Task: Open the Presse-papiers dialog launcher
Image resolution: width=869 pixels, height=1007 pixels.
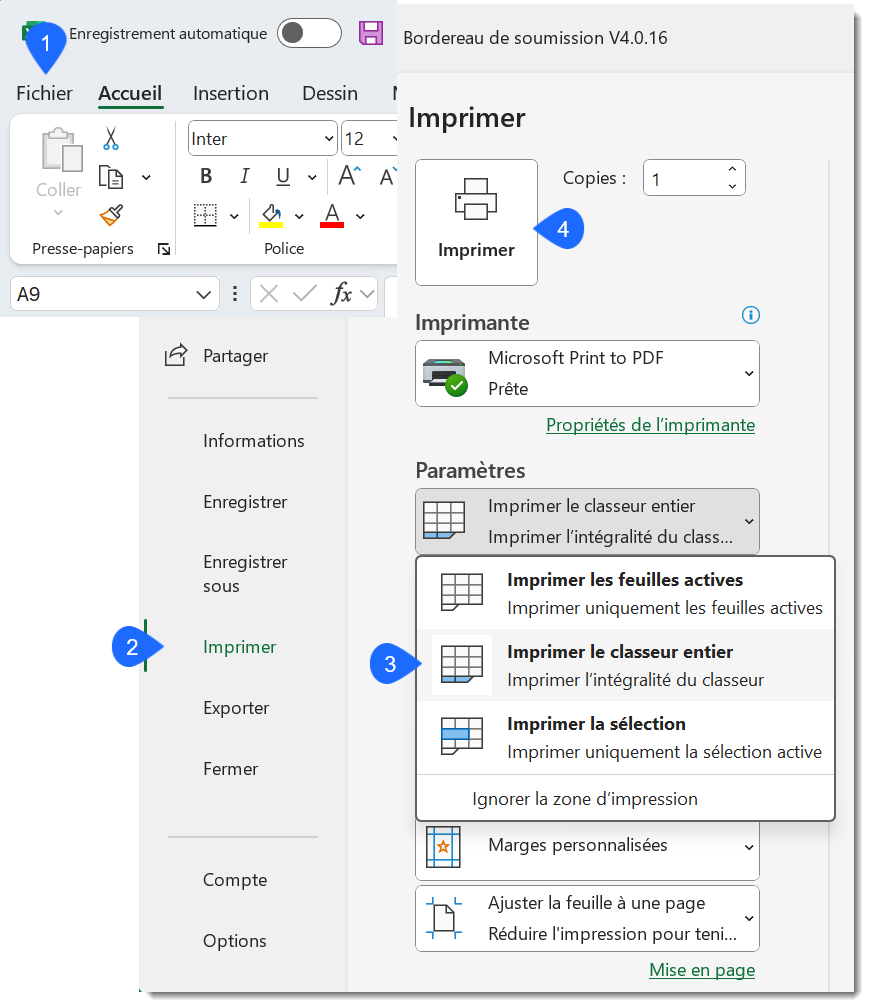Action: (x=164, y=249)
